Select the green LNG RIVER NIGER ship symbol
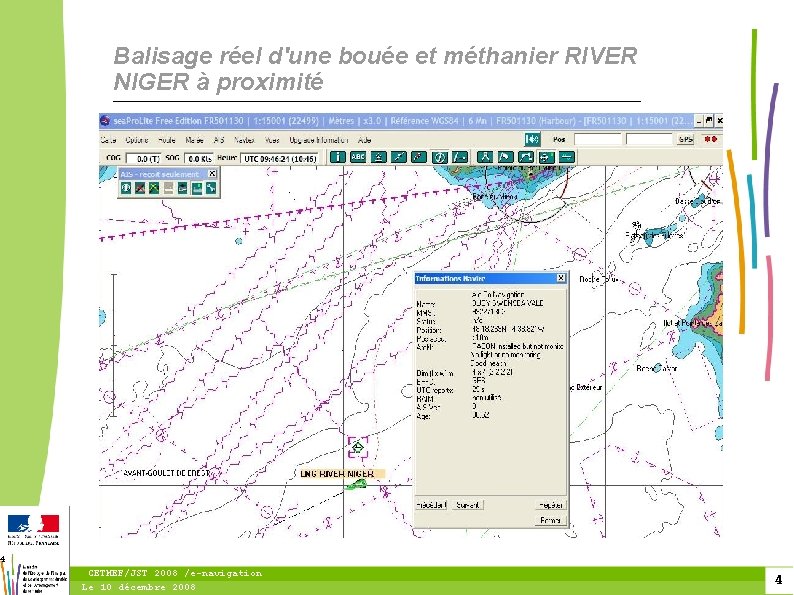 pyautogui.click(x=356, y=485)
